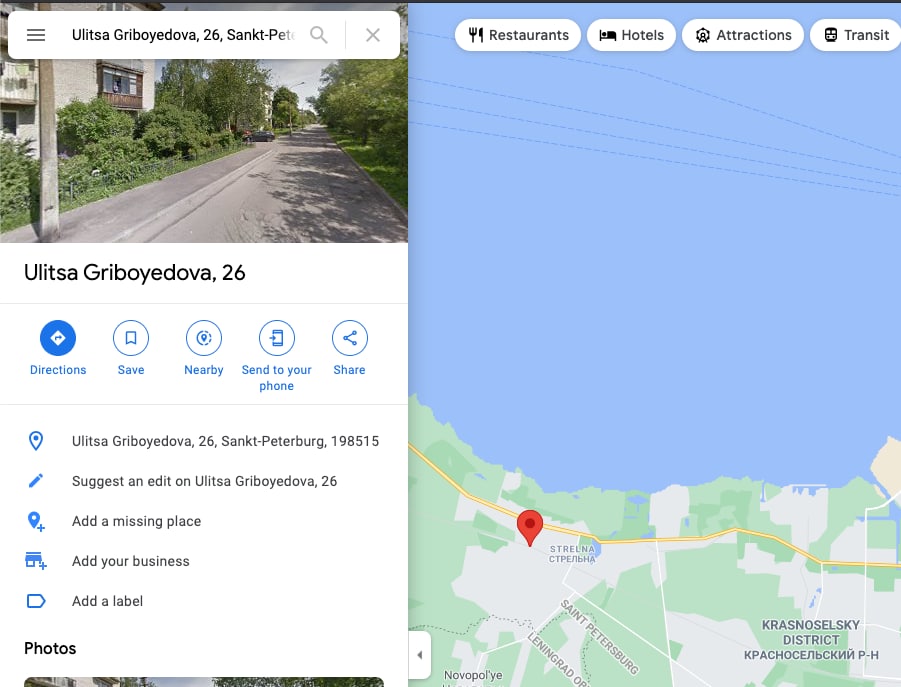This screenshot has width=901, height=687.
Task: Open Nearby search icon
Action: (x=204, y=338)
